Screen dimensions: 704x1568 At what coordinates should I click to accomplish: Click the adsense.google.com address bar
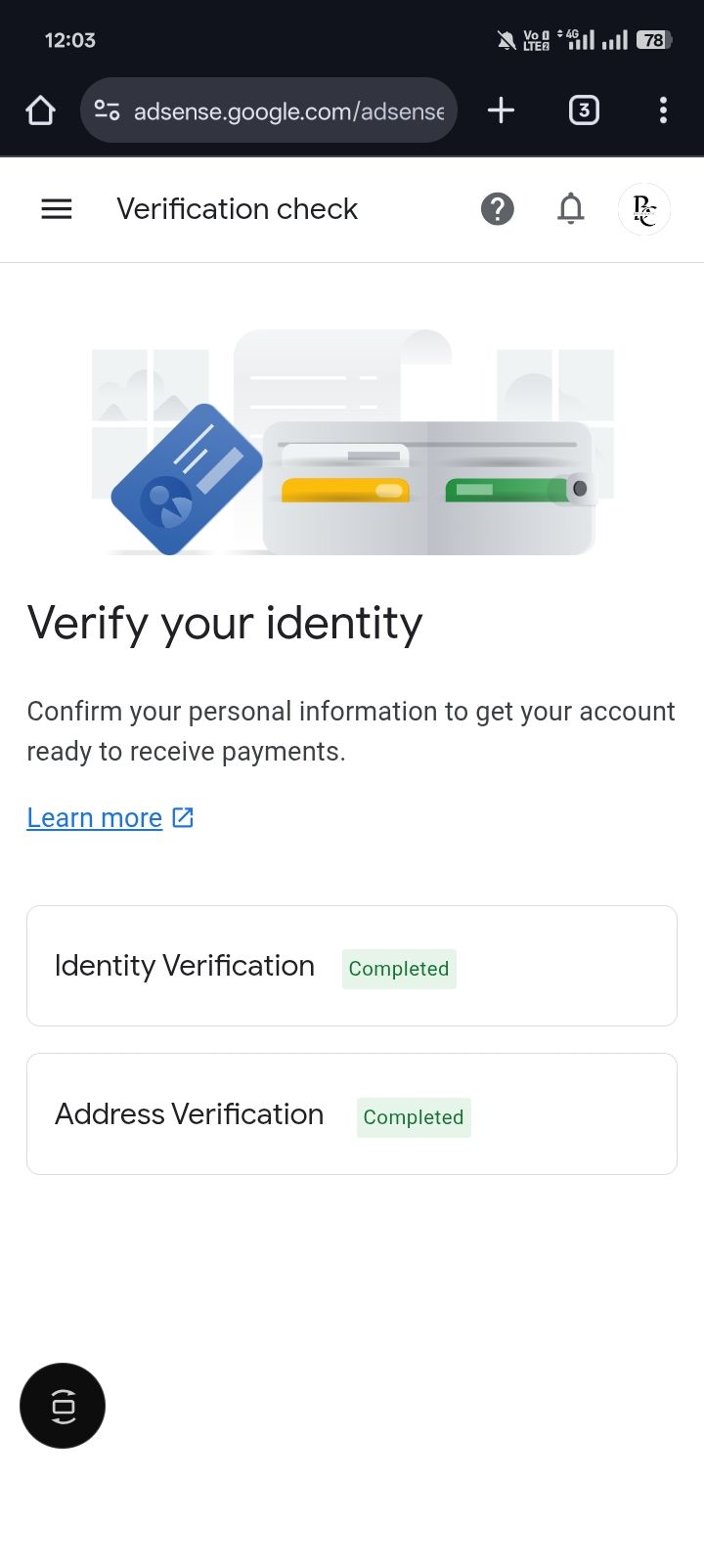pos(288,111)
